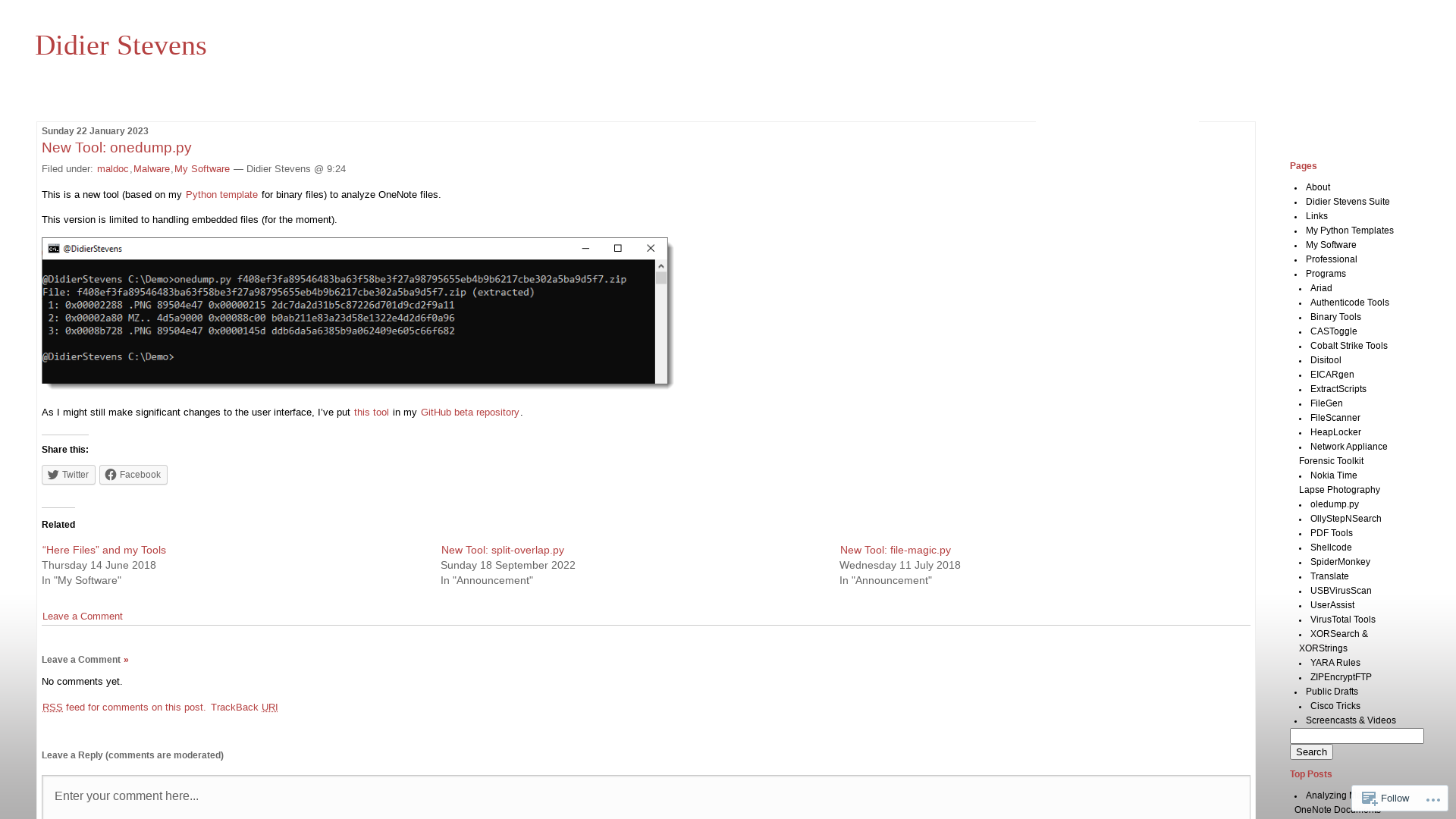
Task: Open the GitHub beta repository link
Action: (x=469, y=411)
